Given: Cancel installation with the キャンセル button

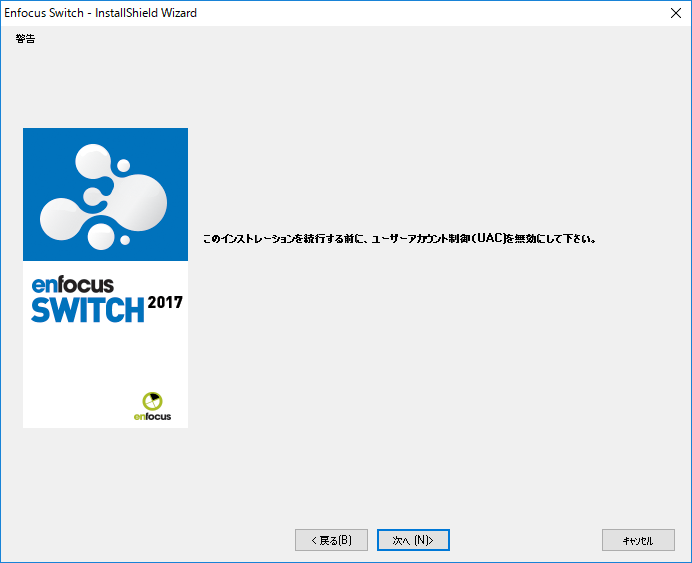Looking at the screenshot, I should click(638, 540).
